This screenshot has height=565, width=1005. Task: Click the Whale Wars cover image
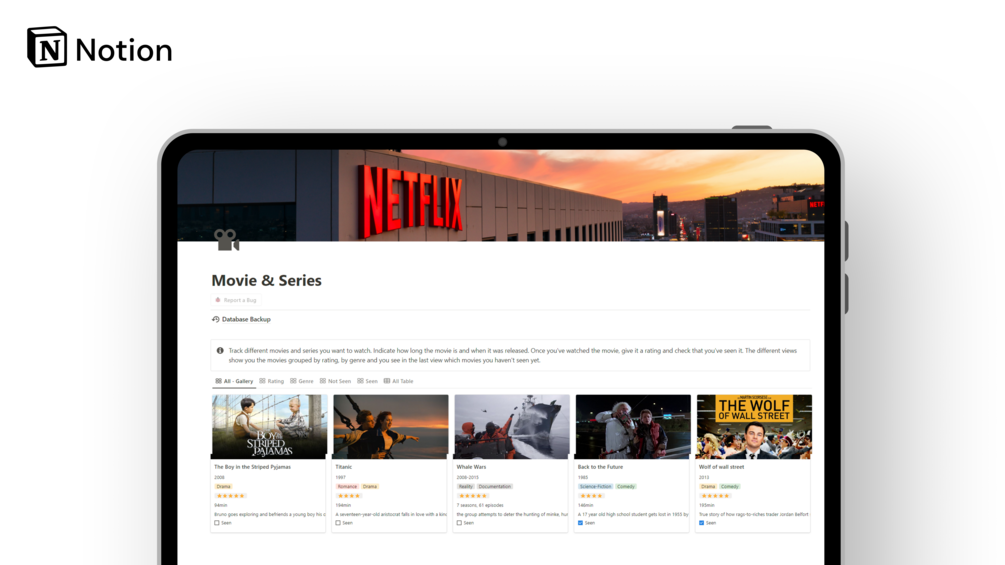click(x=511, y=427)
